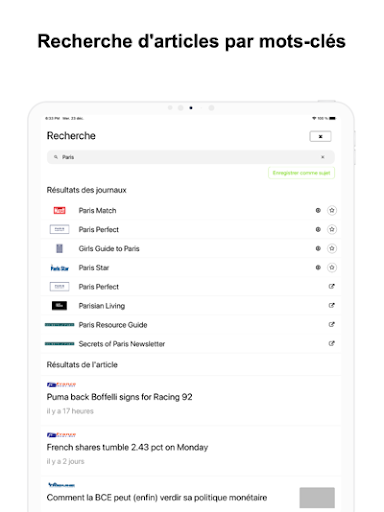
Task: Click into the Paris search field
Action: click(x=191, y=157)
